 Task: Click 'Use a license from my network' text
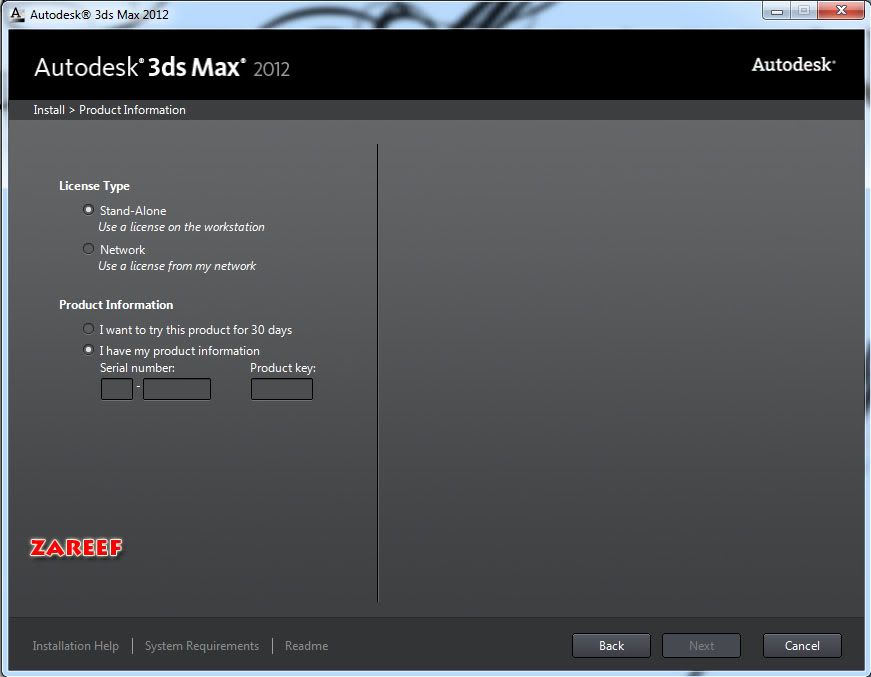coord(177,266)
